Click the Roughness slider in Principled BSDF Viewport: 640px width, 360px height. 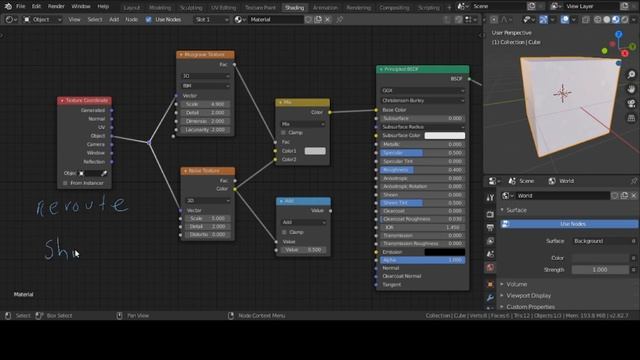[422, 170]
